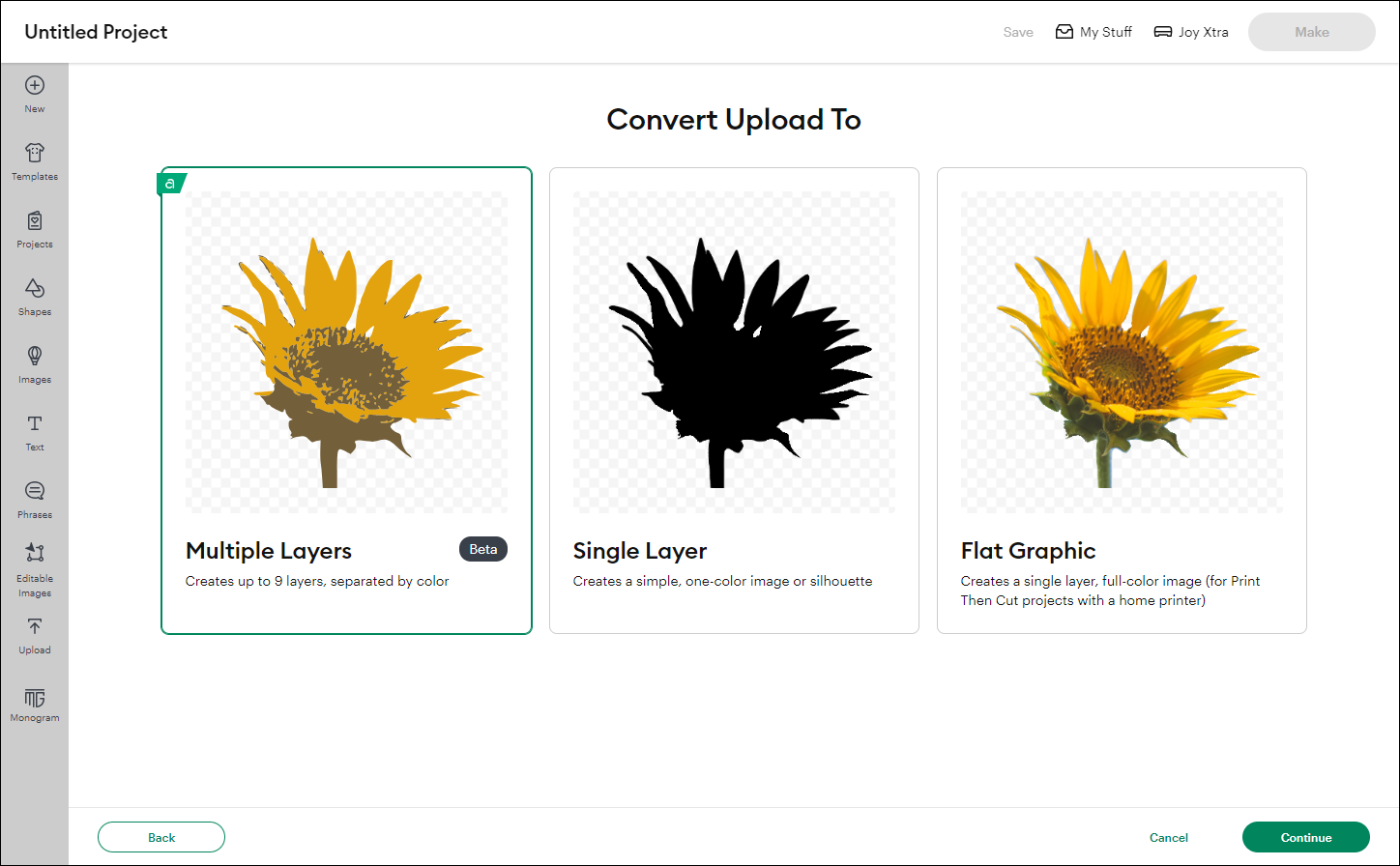Open the New project icon

tap(35, 93)
